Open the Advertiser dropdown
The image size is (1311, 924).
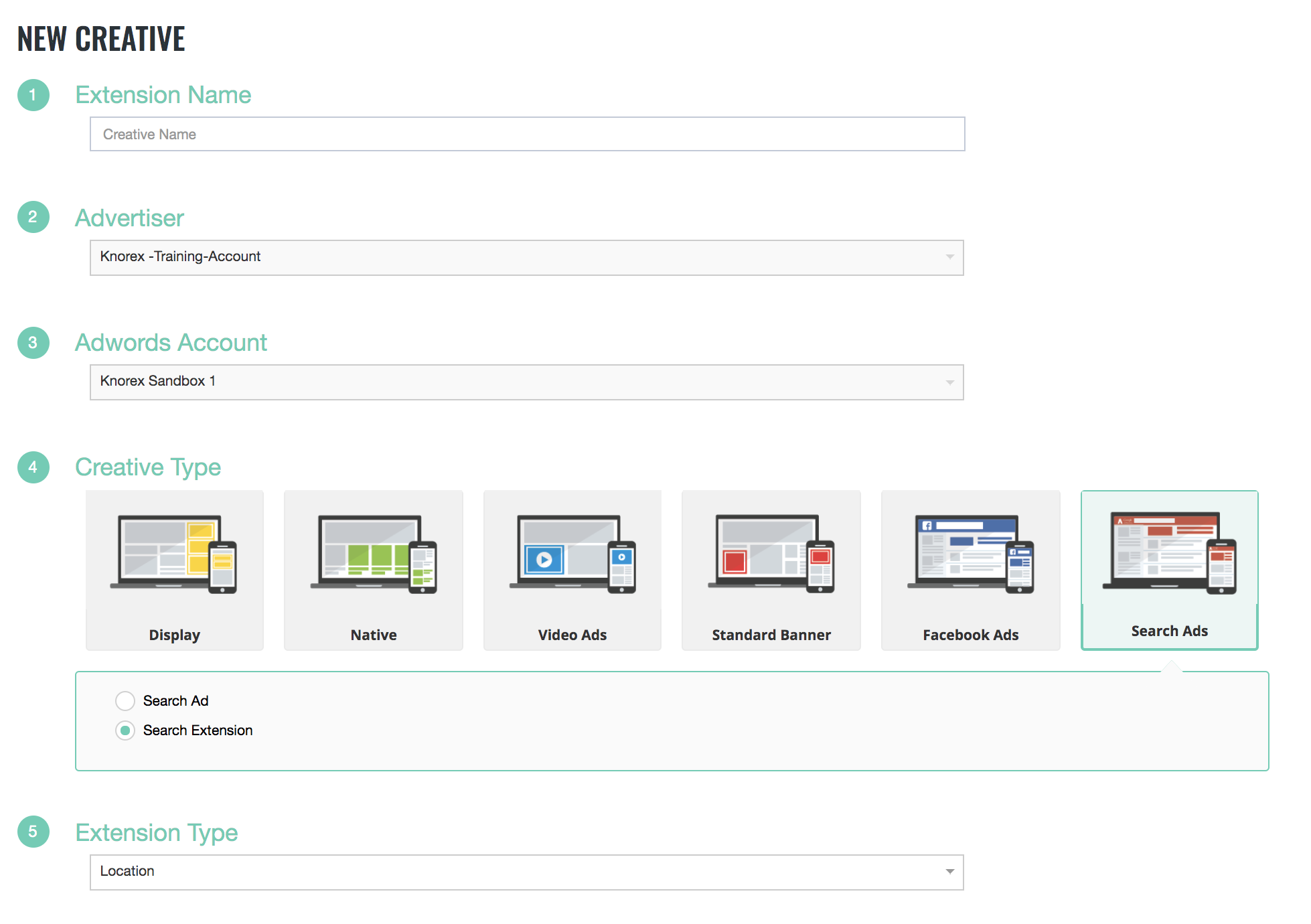tap(526, 257)
